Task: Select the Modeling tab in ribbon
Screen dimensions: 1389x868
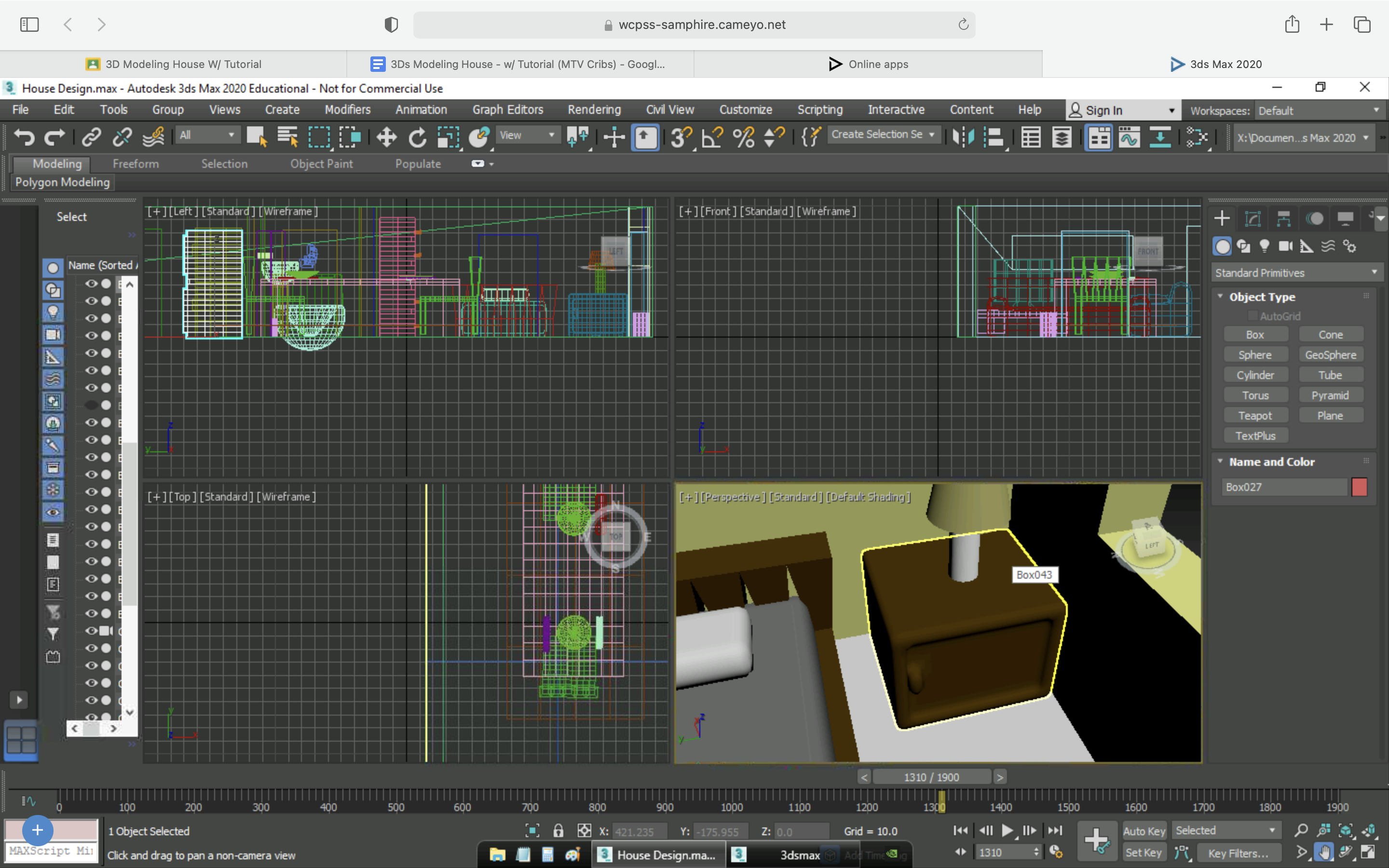Action: [x=57, y=163]
